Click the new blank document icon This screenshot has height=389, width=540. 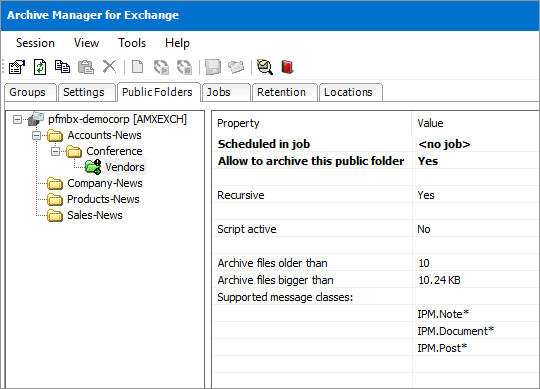click(138, 67)
